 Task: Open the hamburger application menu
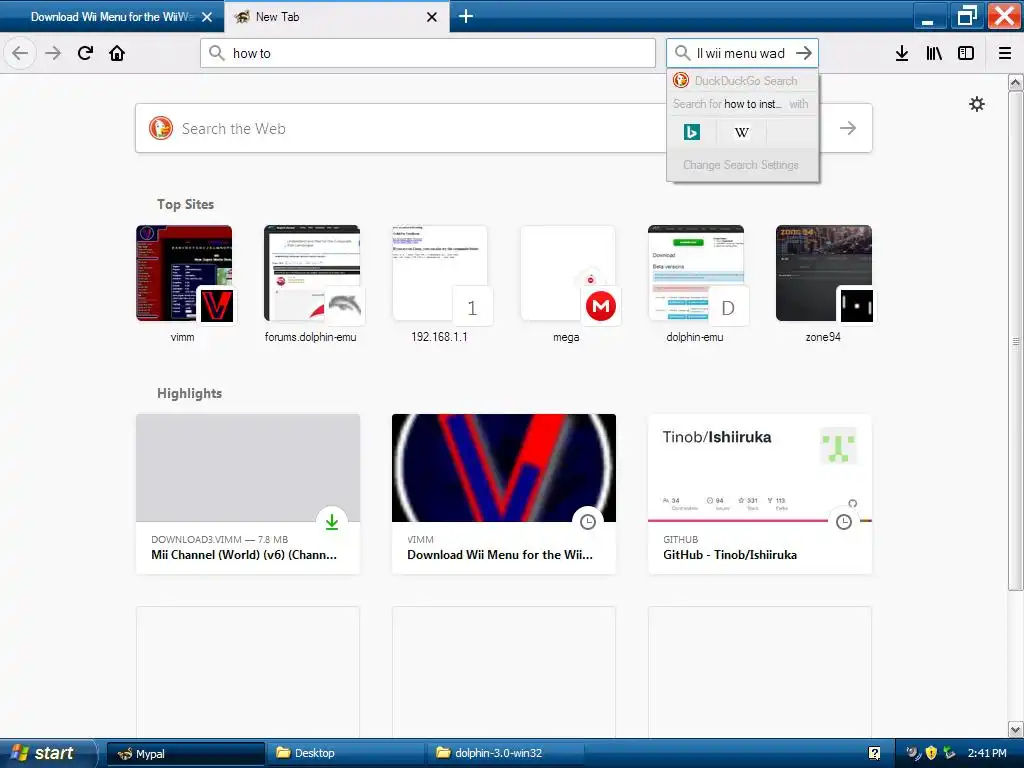[1005, 53]
